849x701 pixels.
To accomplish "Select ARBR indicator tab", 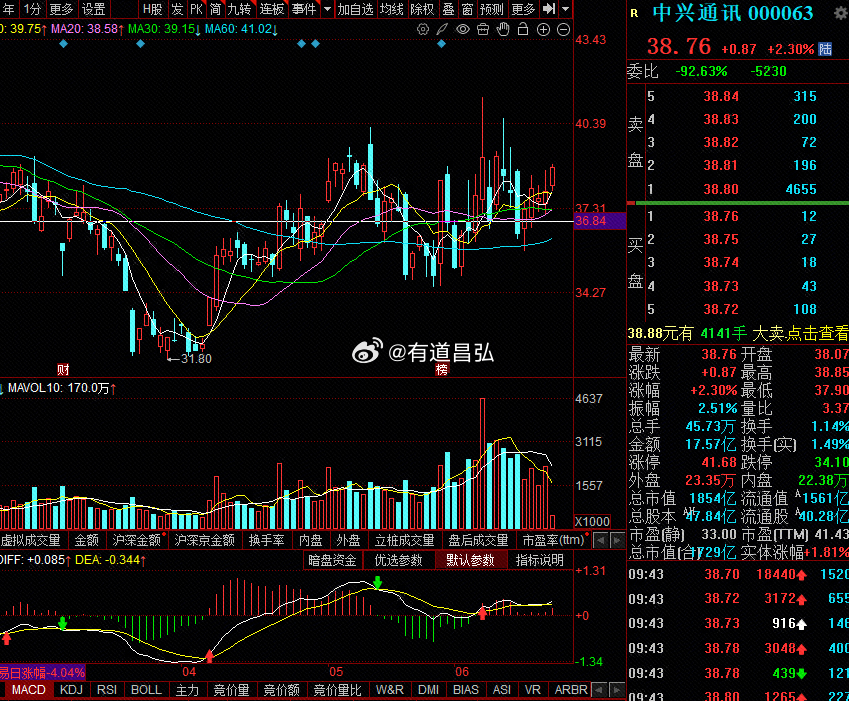I will [x=571, y=690].
